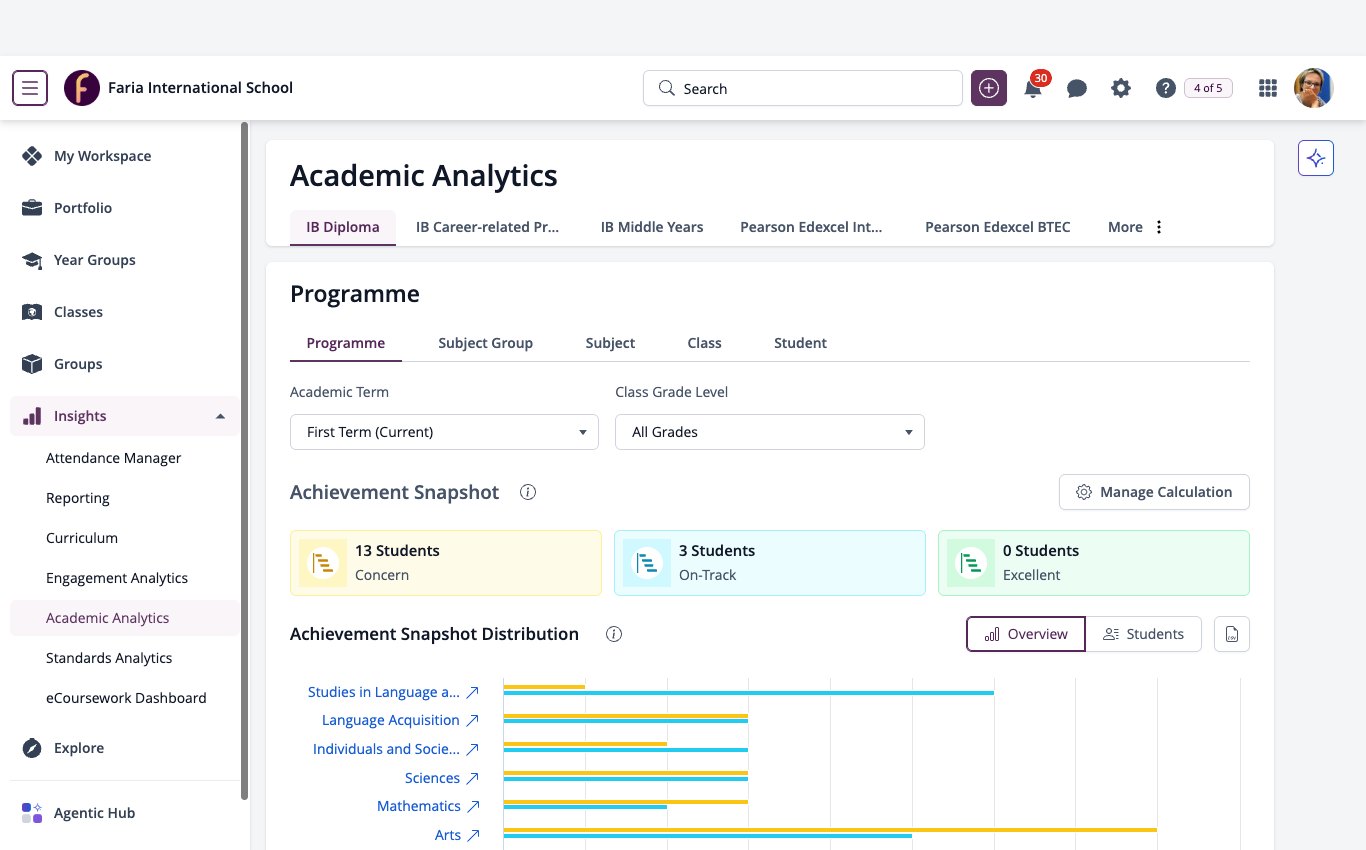Open the AI sparkle assistant button
Viewport: 1366px width, 850px height.
1316,158
